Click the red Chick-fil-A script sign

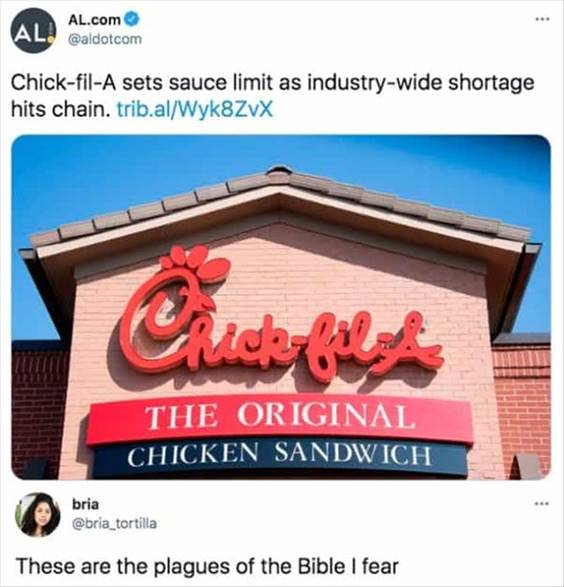point(281,314)
